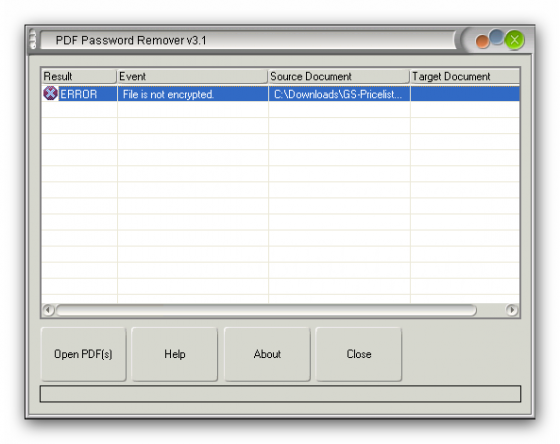Open the Open PDF(s) dialog
Screen dimensions: 560x444
click(83, 354)
